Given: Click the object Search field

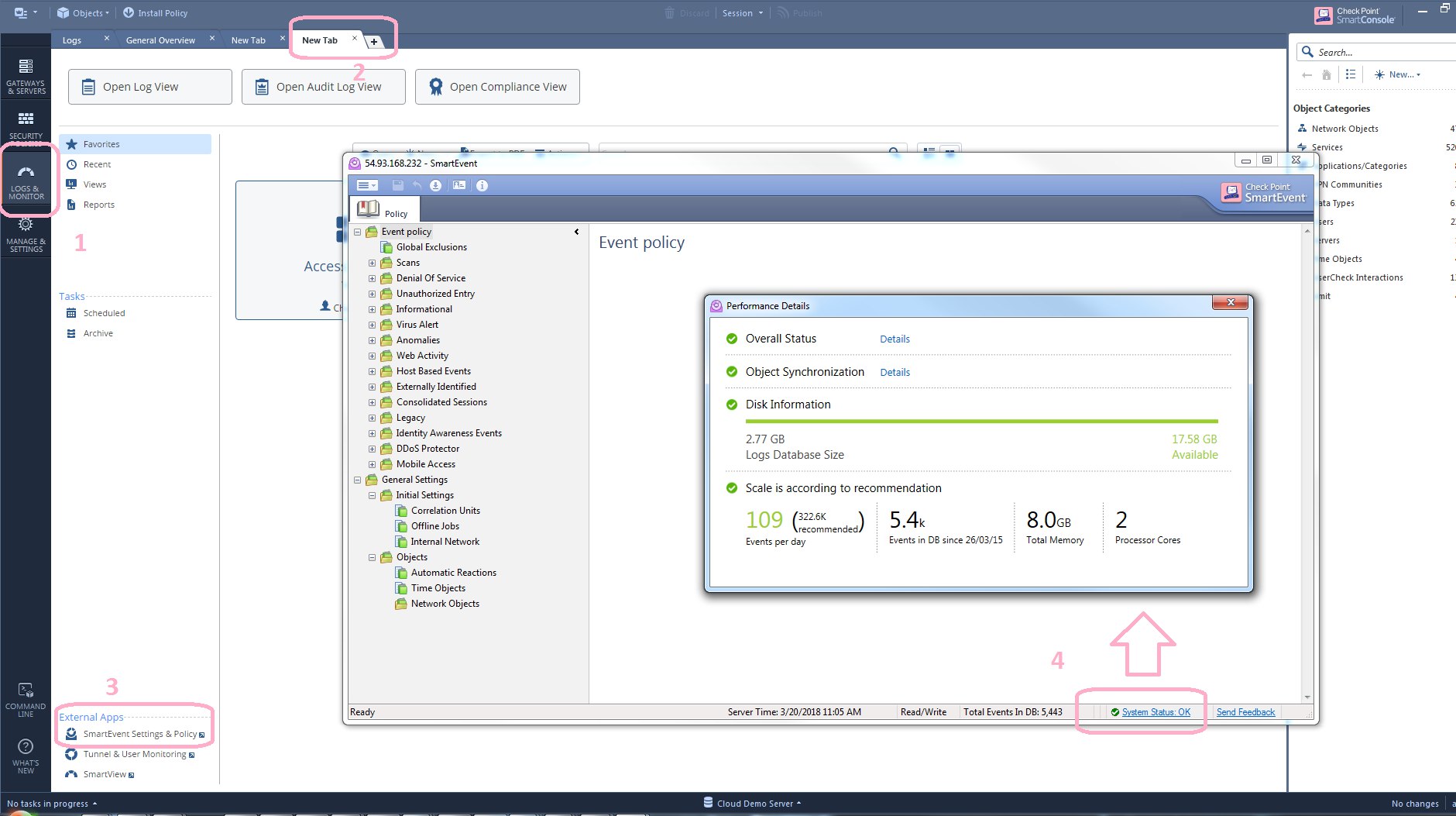Looking at the screenshot, I should [x=1379, y=52].
